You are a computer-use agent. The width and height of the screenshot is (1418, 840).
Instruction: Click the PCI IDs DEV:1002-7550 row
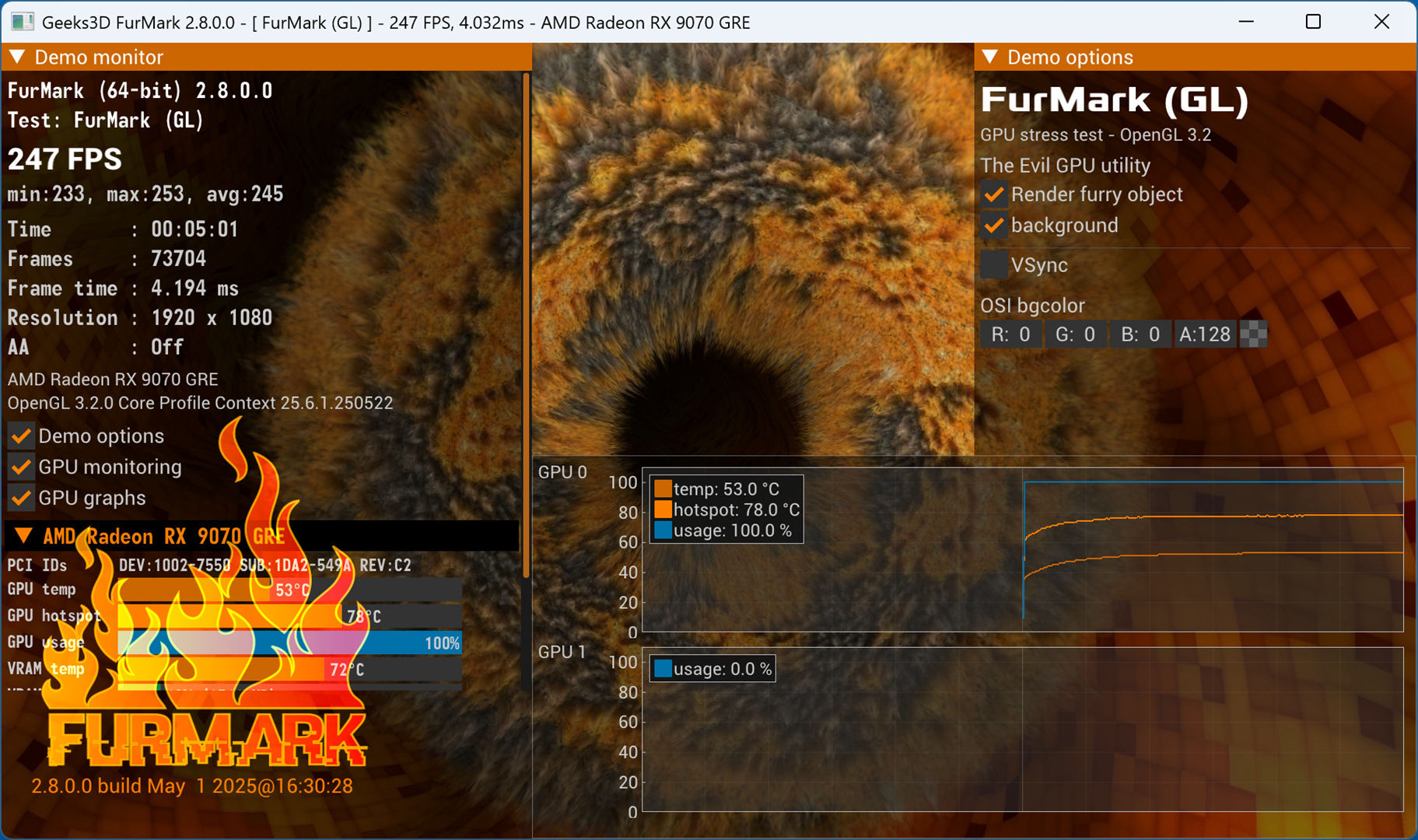[209, 565]
